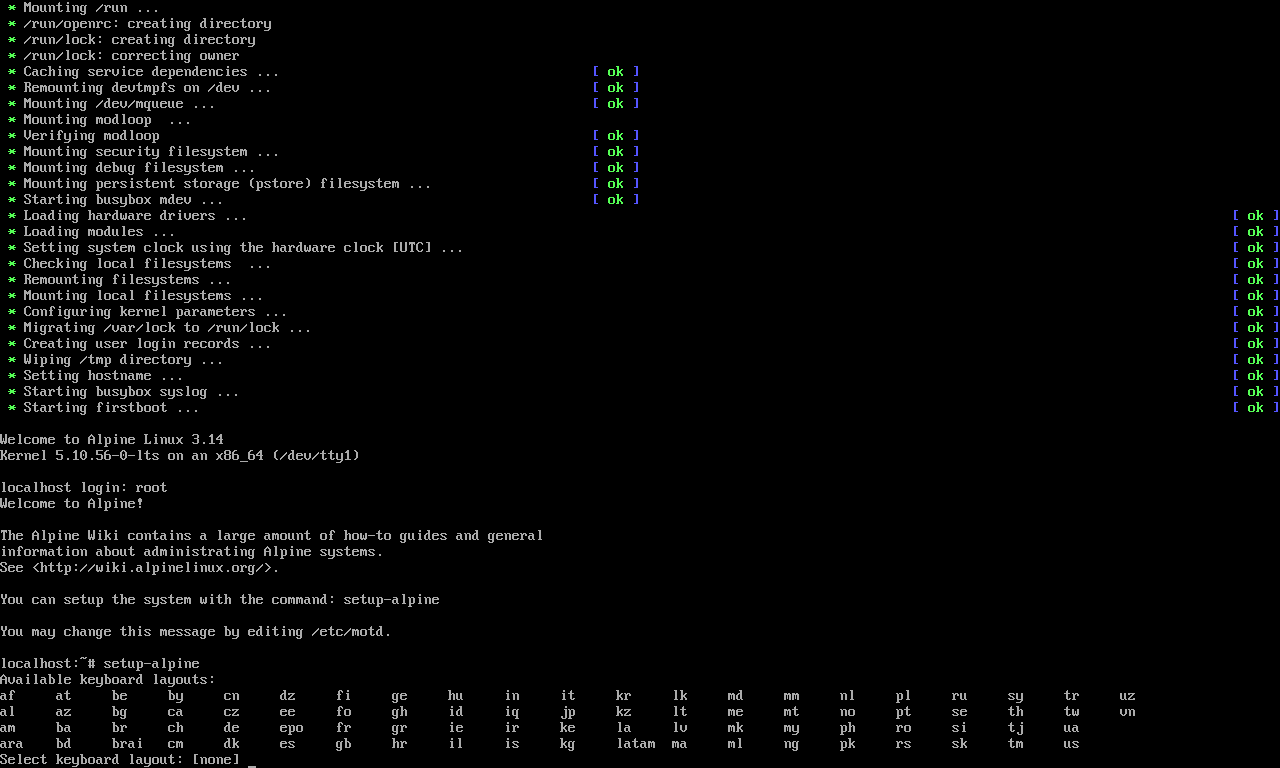The width and height of the screenshot is (1280, 768).
Task: Click ok status for 'Starting busybox mdev'
Action: point(616,200)
